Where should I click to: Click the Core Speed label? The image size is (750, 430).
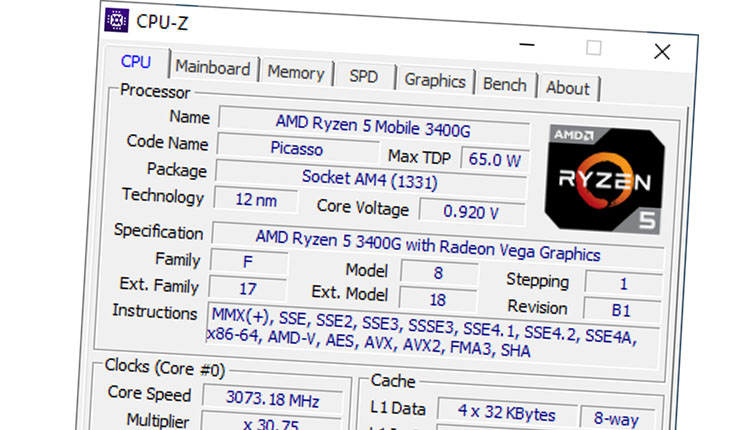coord(149,393)
